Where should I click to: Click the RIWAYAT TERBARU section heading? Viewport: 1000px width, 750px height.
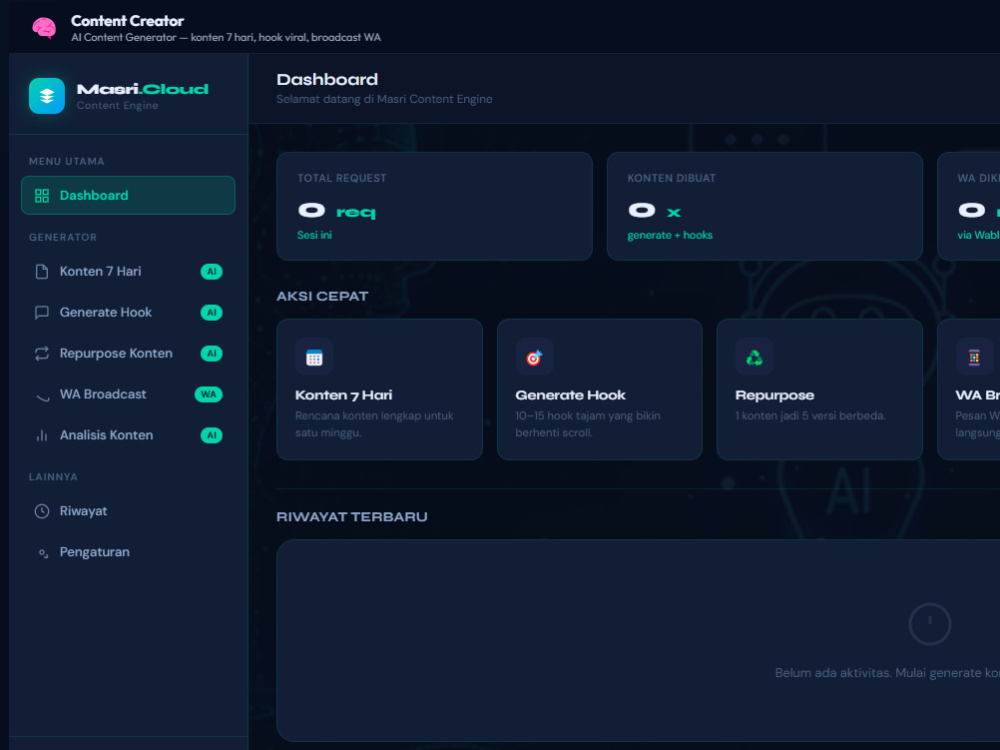click(x=352, y=517)
